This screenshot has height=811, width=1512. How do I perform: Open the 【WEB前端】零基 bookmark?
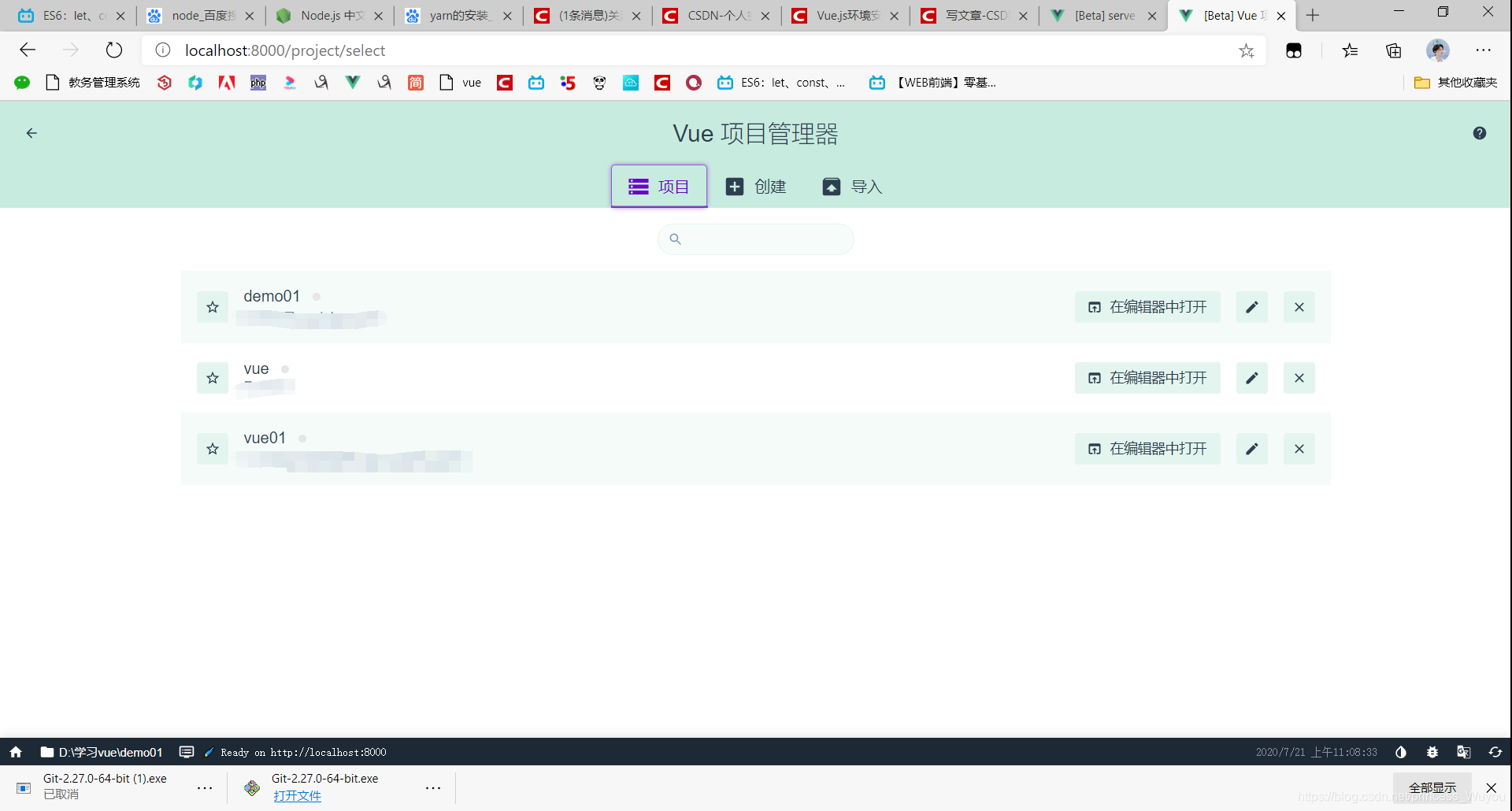932,83
